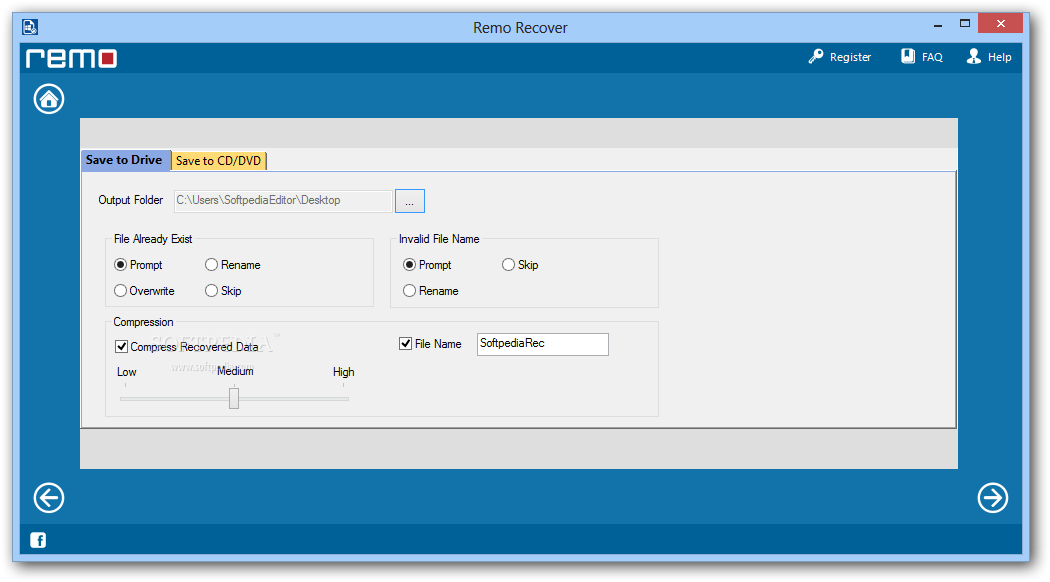Screen dimensions: 1050x582
Task: Select Skip under Invalid File Name
Action: coord(508,265)
